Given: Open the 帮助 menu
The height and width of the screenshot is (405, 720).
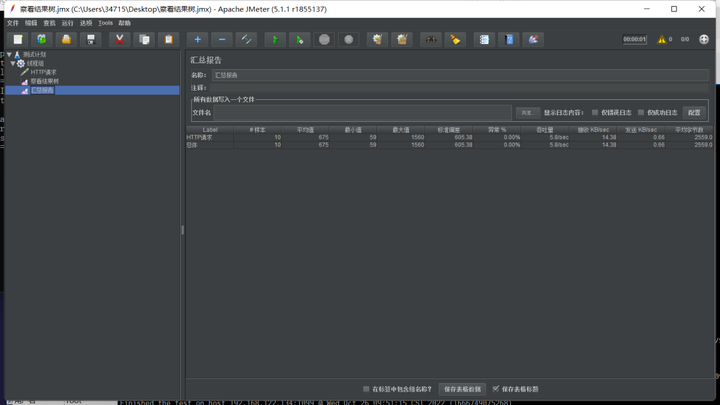Looking at the screenshot, I should (x=124, y=23).
